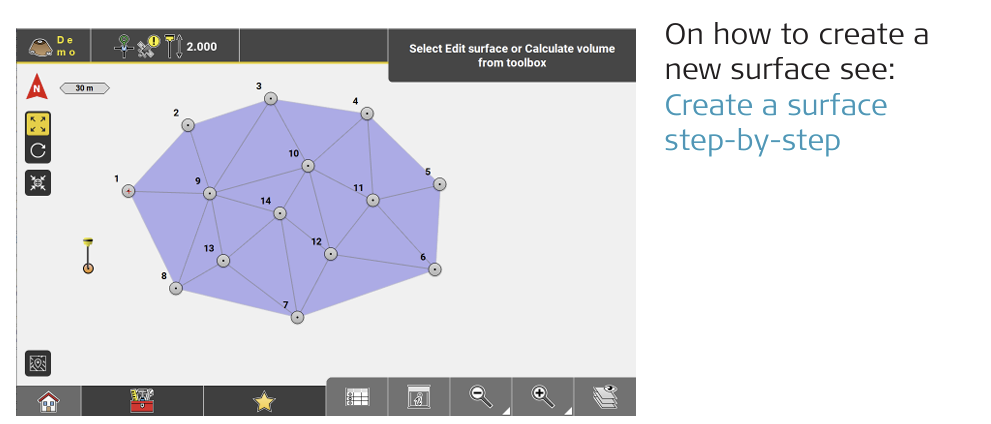Expand the zoom in options
Screen dimensions: 991x424
coord(543,397)
